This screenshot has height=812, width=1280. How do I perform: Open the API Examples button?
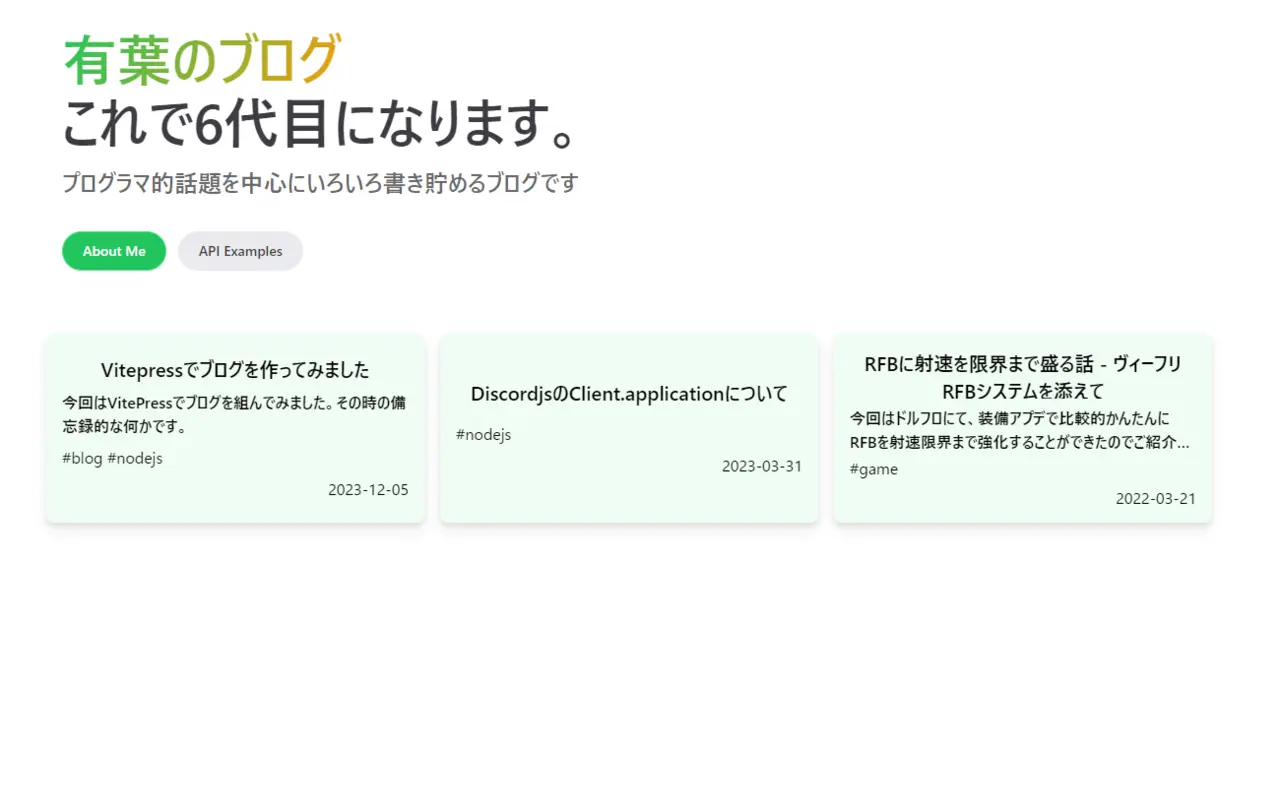[240, 251]
